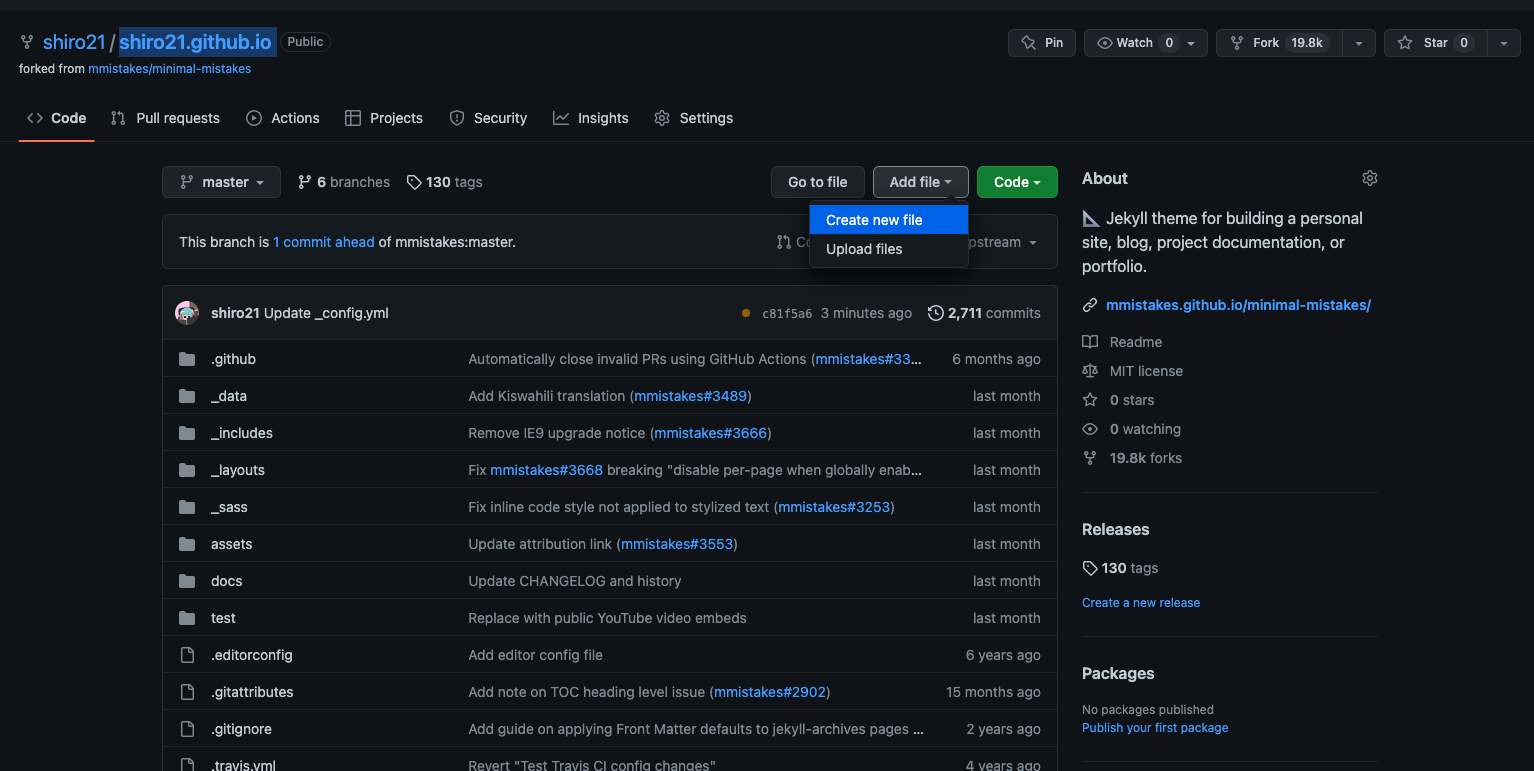Open the mmistakes/minimal-mistakes upstream link
Viewport: 1534px width, 771px height.
[170, 69]
